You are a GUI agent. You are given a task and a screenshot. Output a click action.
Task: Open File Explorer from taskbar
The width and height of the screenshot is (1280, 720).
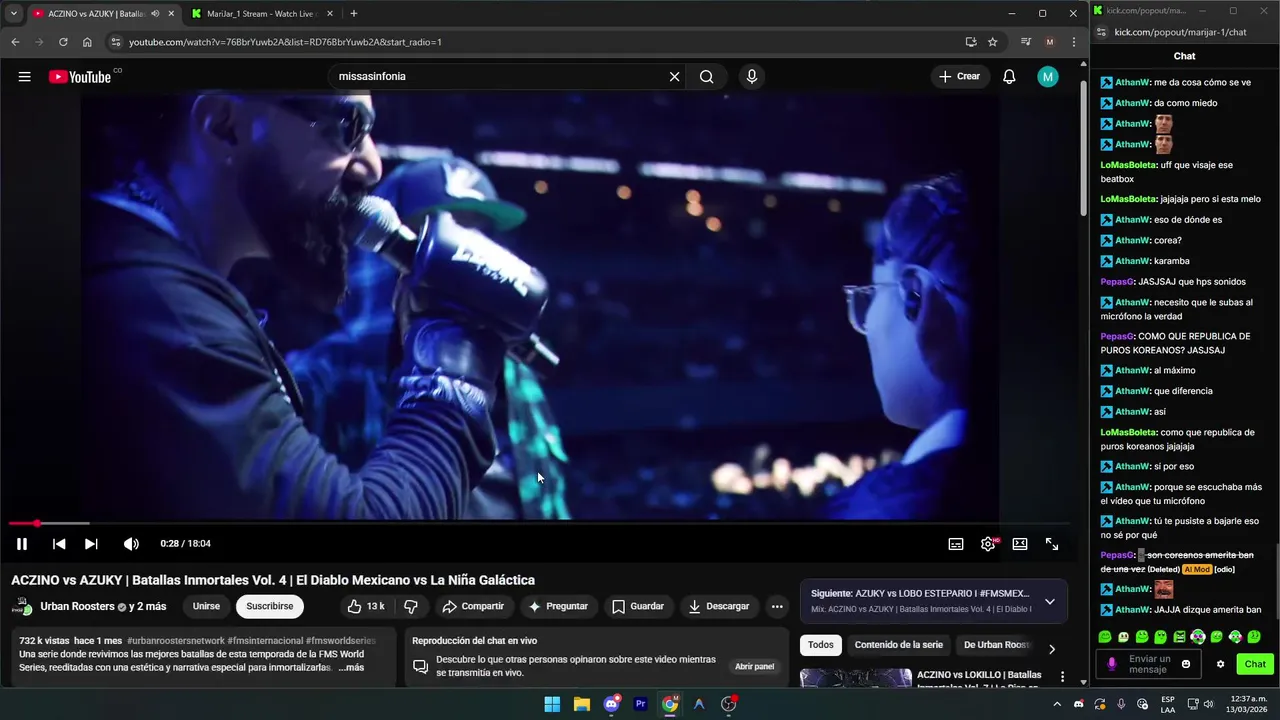point(581,704)
